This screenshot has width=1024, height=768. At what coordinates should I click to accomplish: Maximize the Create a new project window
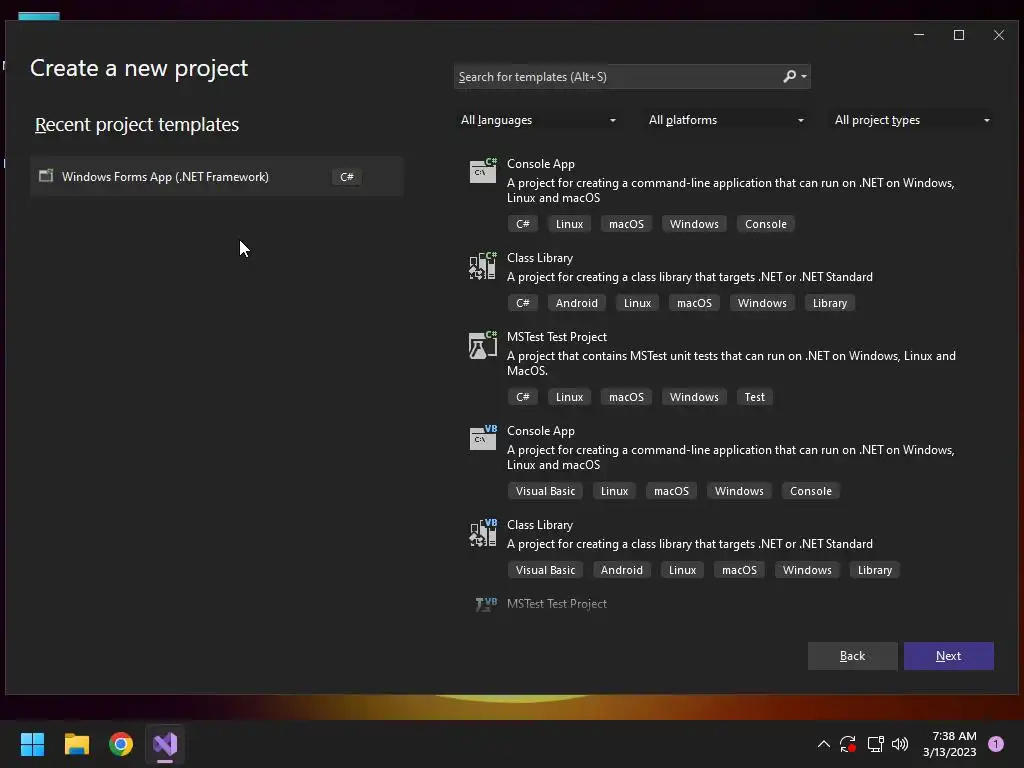(x=959, y=35)
